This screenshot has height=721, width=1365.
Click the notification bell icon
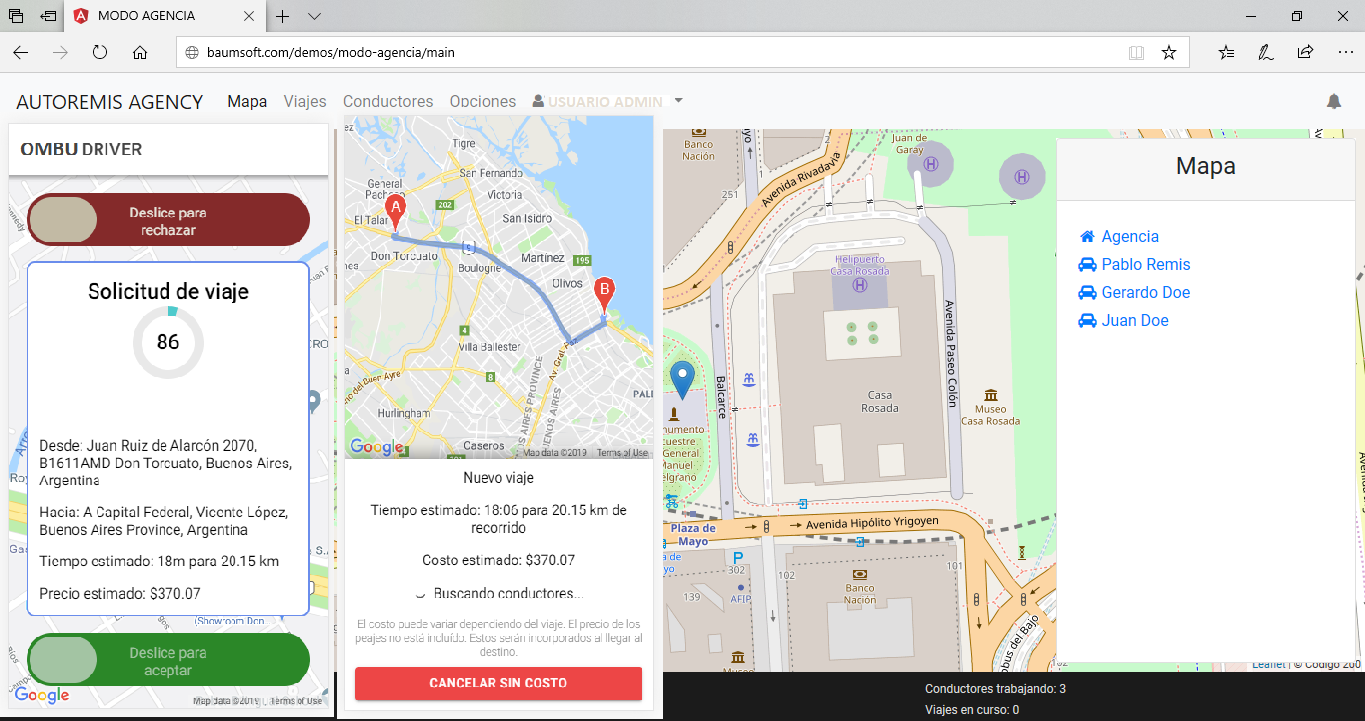coord(1333,101)
